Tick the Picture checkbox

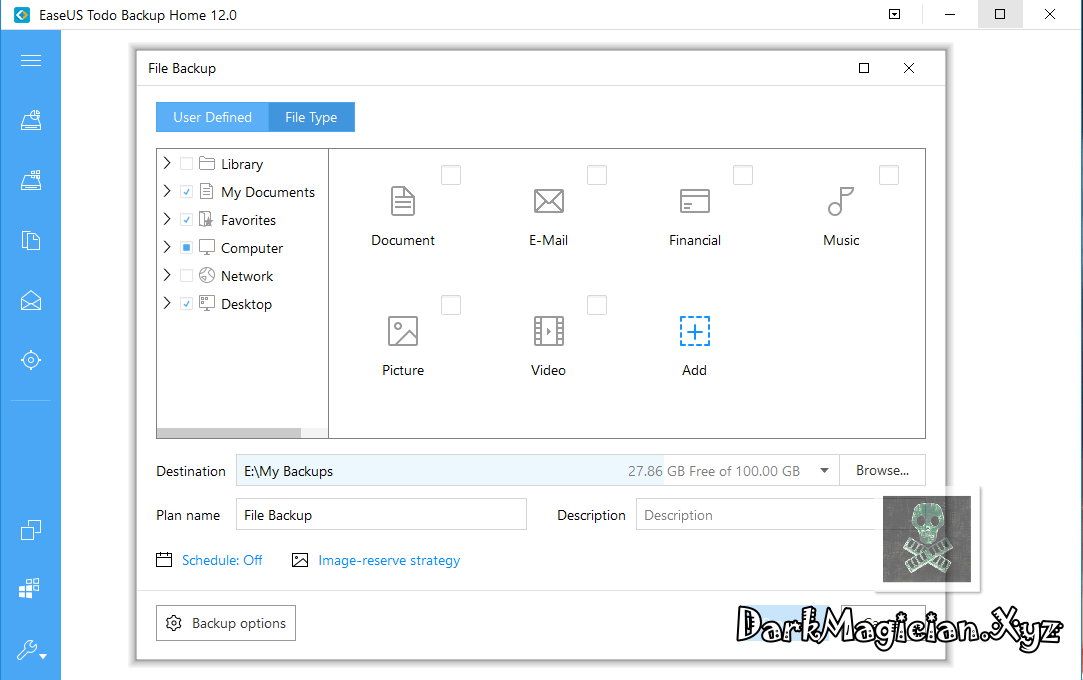pyautogui.click(x=450, y=304)
